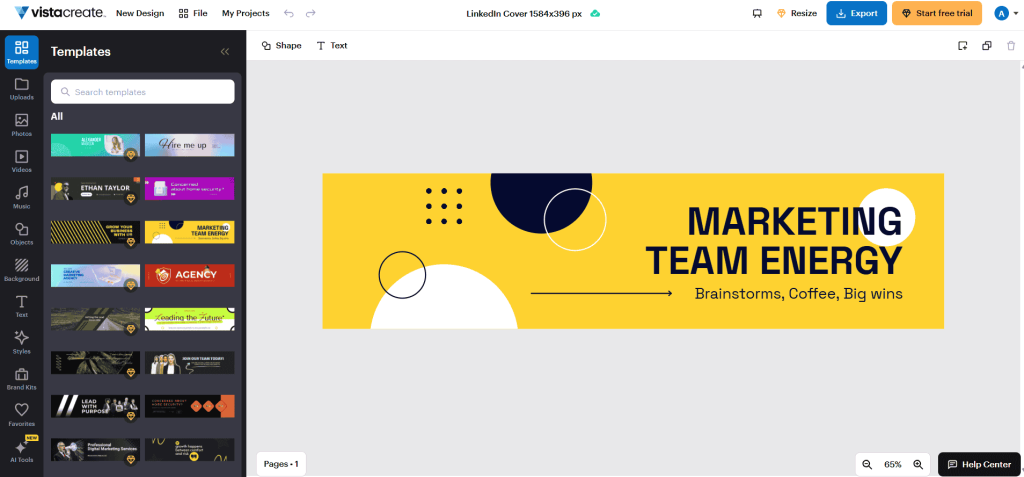The image size is (1024, 477).
Task: Open the AI Tools panel
Action: [x=22, y=451]
